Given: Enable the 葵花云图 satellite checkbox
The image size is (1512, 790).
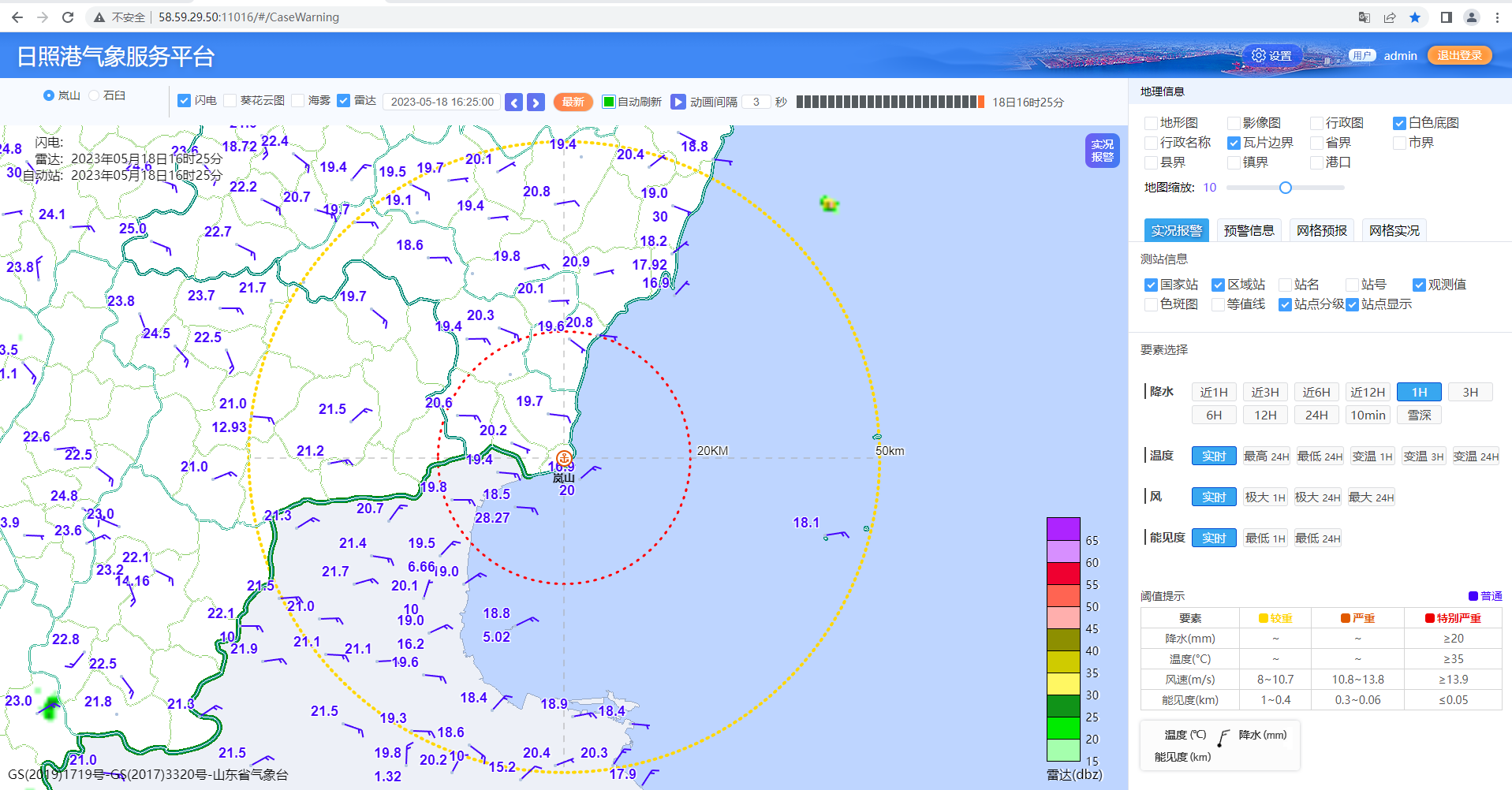Looking at the screenshot, I should point(230,101).
